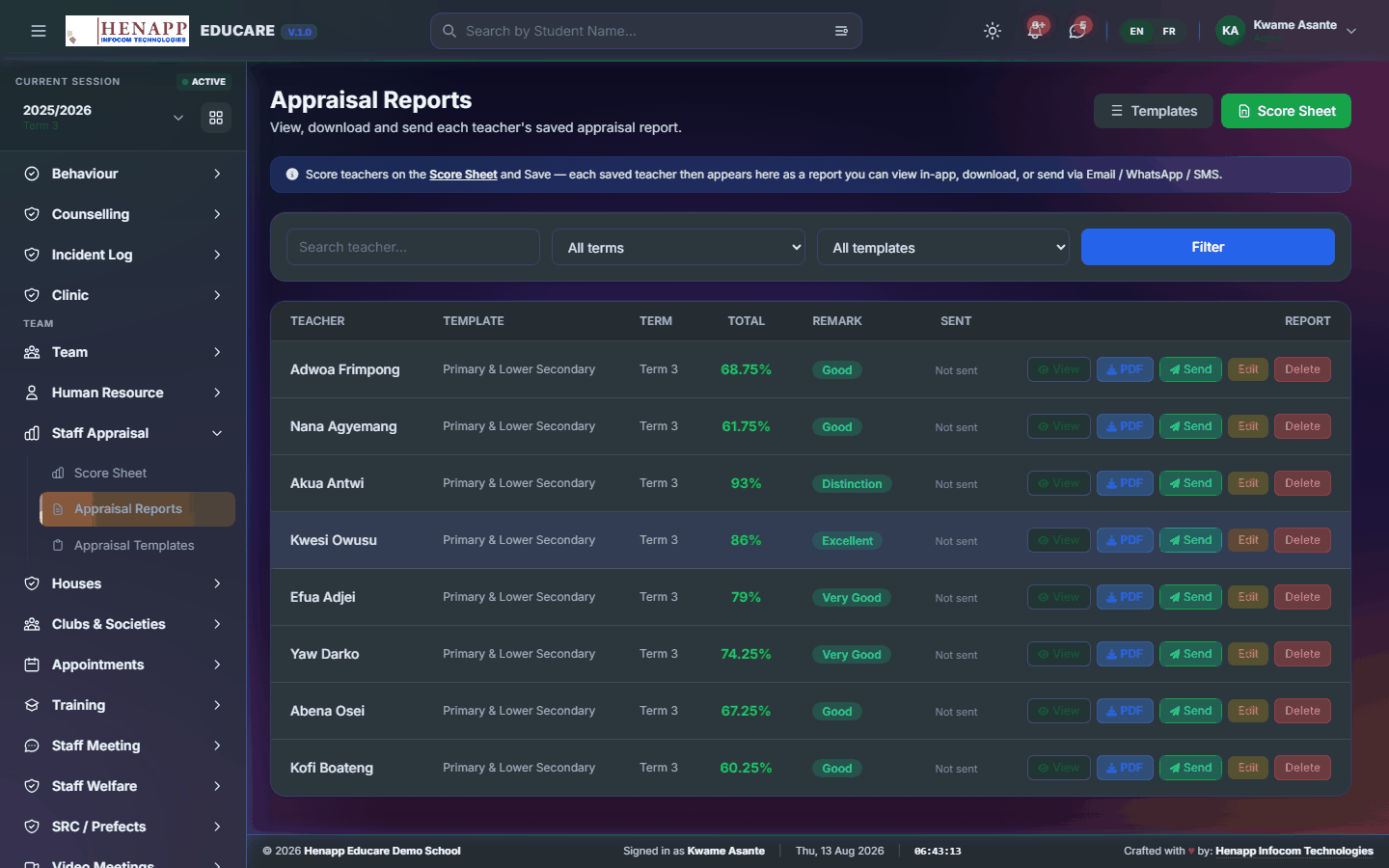The image size is (1389, 868).
Task: Click the Incident Log shield icon
Action: (32, 255)
